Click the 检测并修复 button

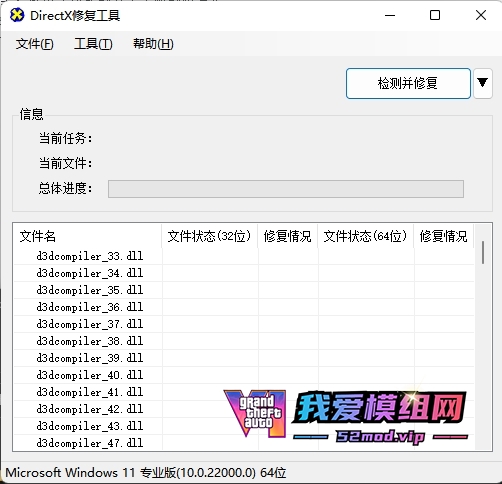(408, 83)
